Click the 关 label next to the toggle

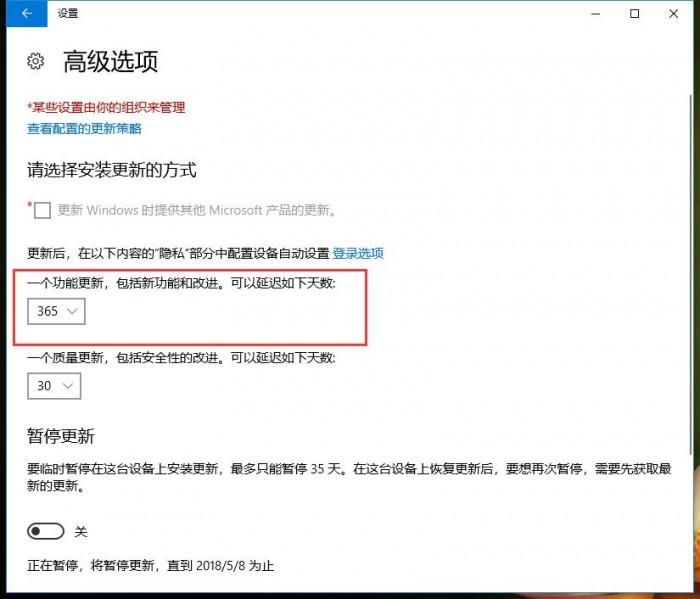click(81, 532)
